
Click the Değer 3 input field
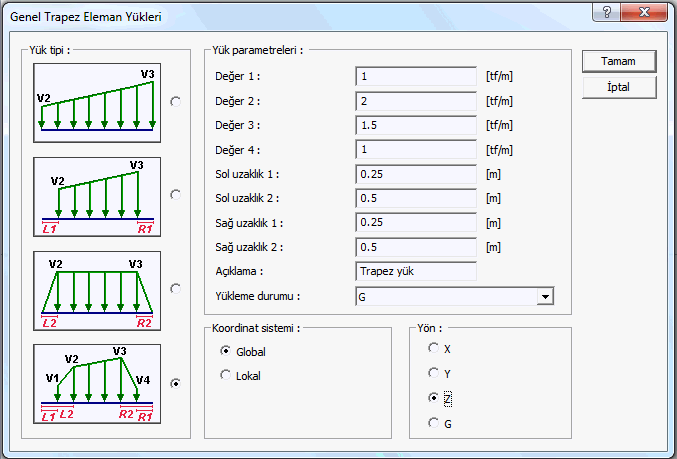(x=416, y=125)
